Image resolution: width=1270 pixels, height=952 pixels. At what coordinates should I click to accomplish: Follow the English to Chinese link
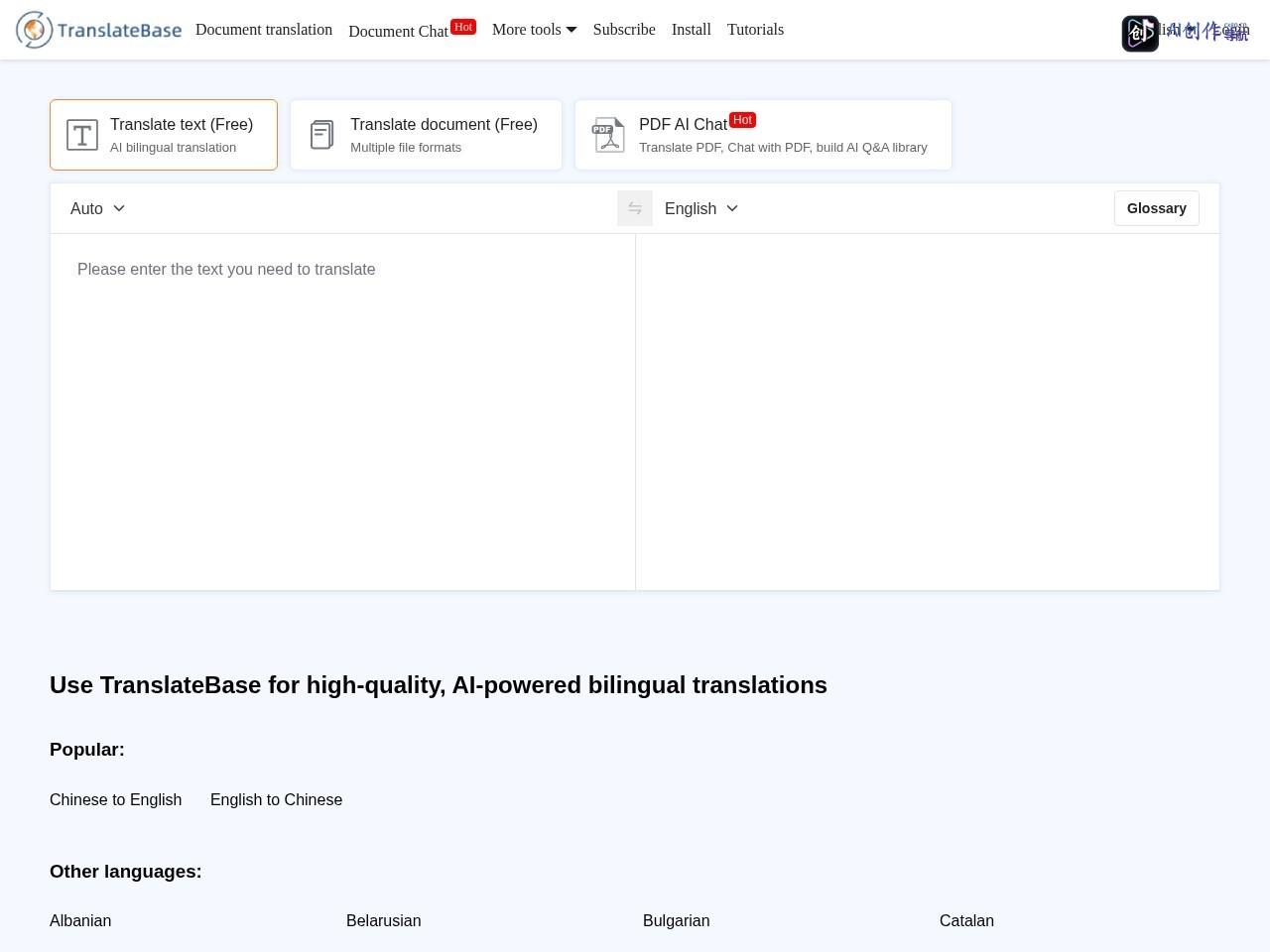(277, 799)
